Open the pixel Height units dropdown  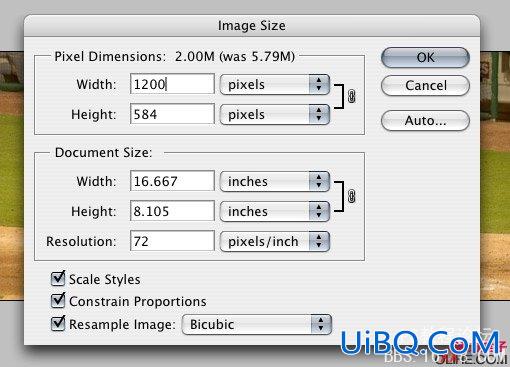click(275, 114)
